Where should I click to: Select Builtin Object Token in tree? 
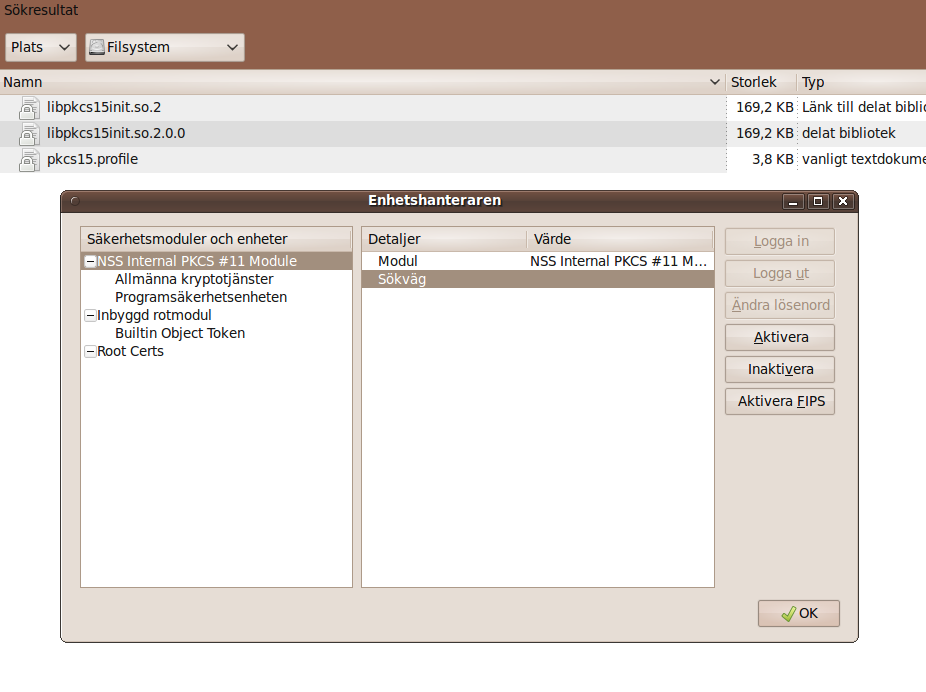[x=180, y=333]
